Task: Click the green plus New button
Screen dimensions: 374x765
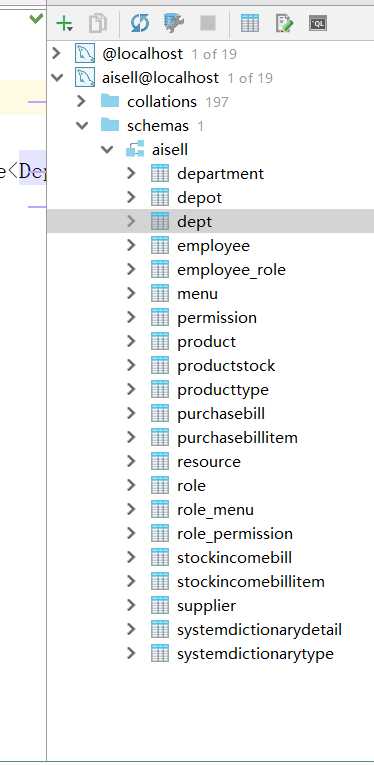Action: coord(64,23)
